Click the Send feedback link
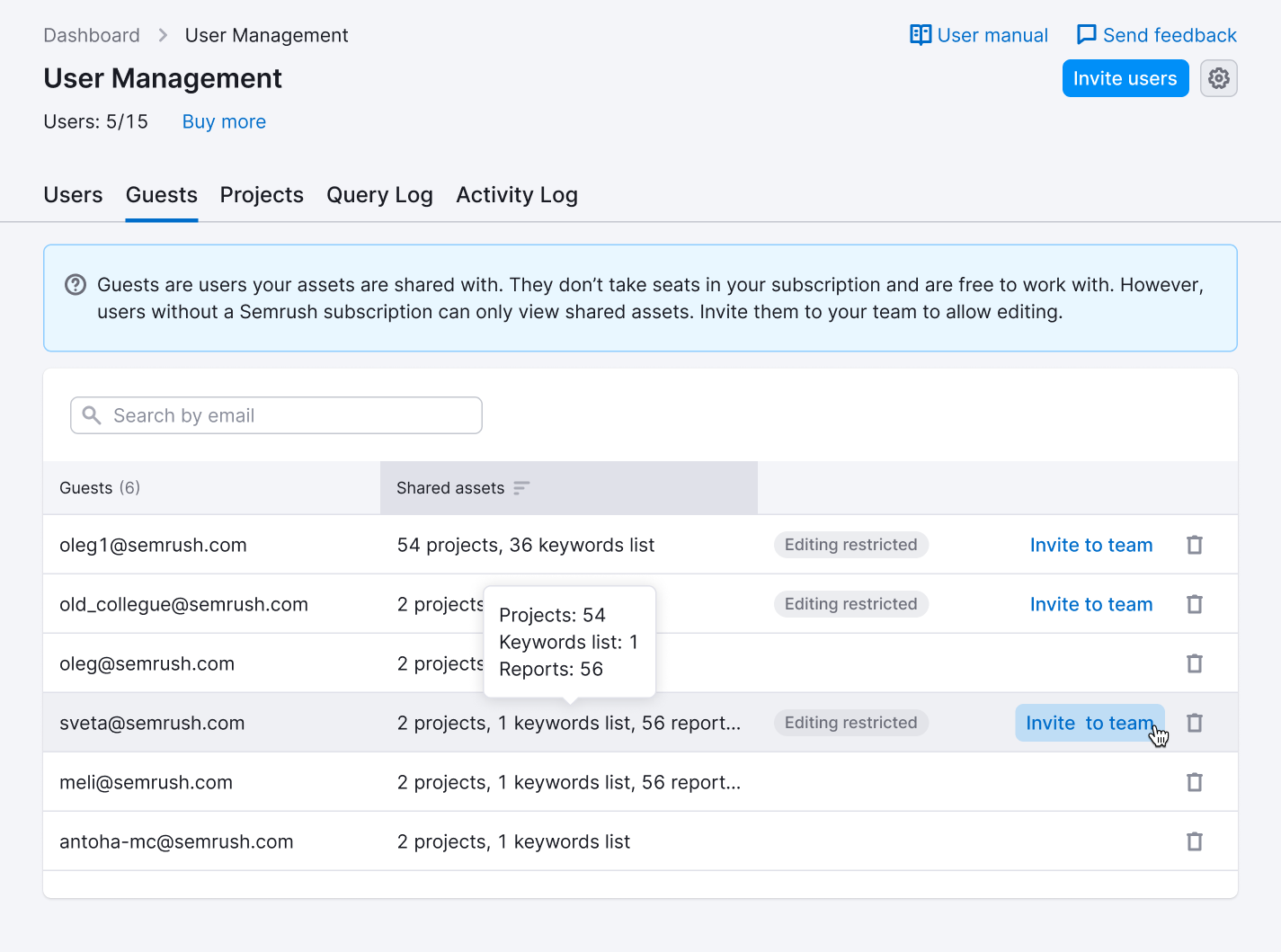 tap(1157, 35)
